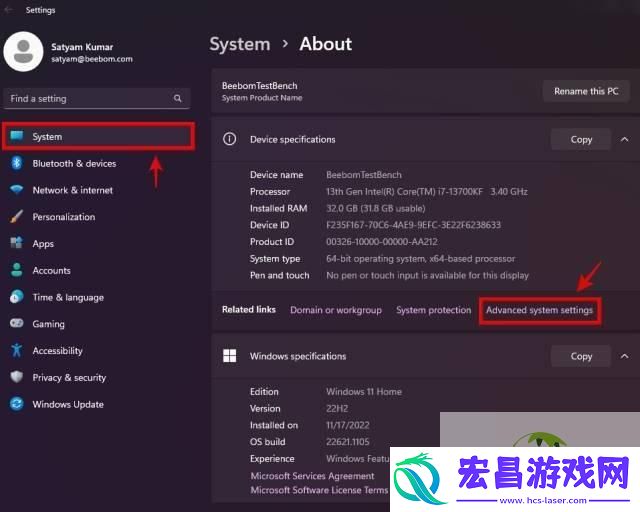Open Time & language label
Screen dimensions: 640x512
point(68,298)
